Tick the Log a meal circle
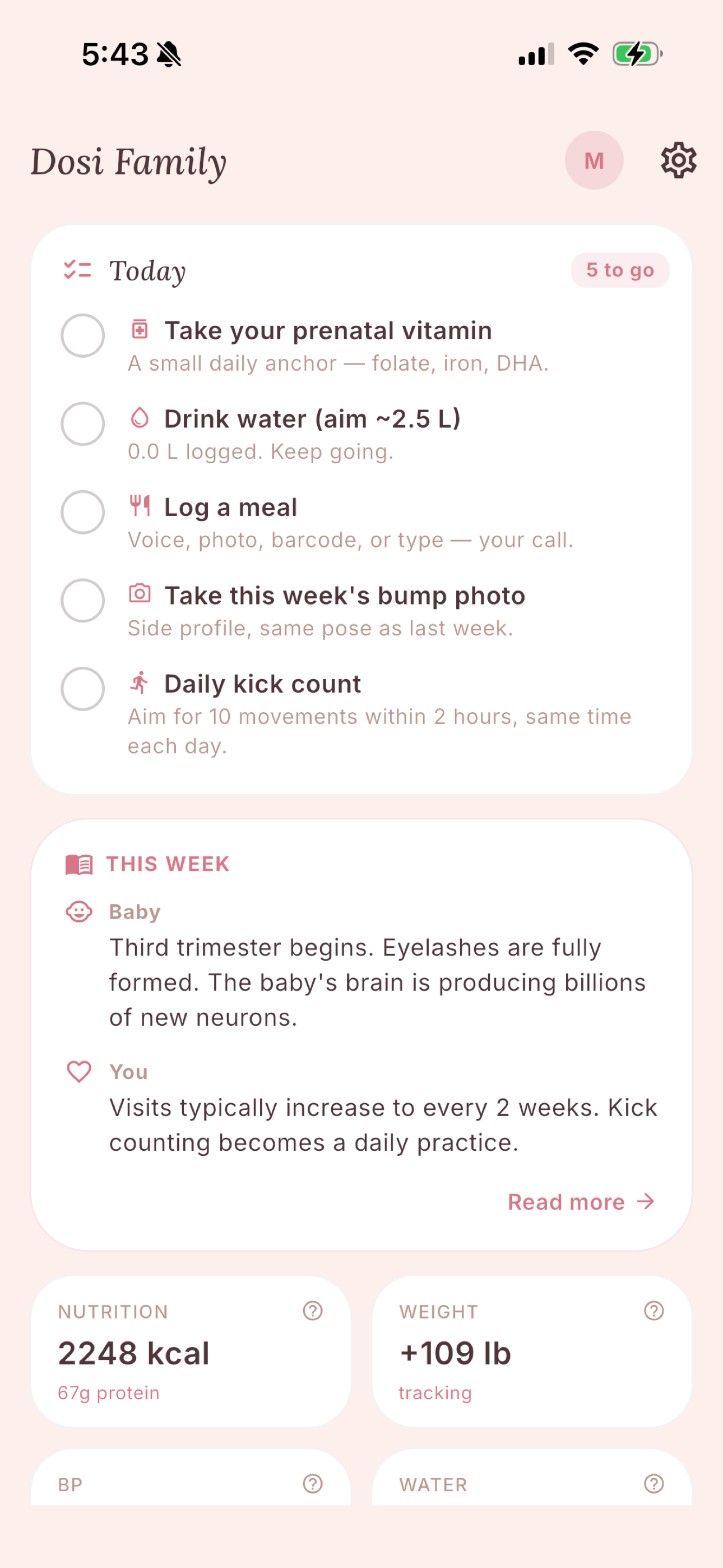 [83, 512]
